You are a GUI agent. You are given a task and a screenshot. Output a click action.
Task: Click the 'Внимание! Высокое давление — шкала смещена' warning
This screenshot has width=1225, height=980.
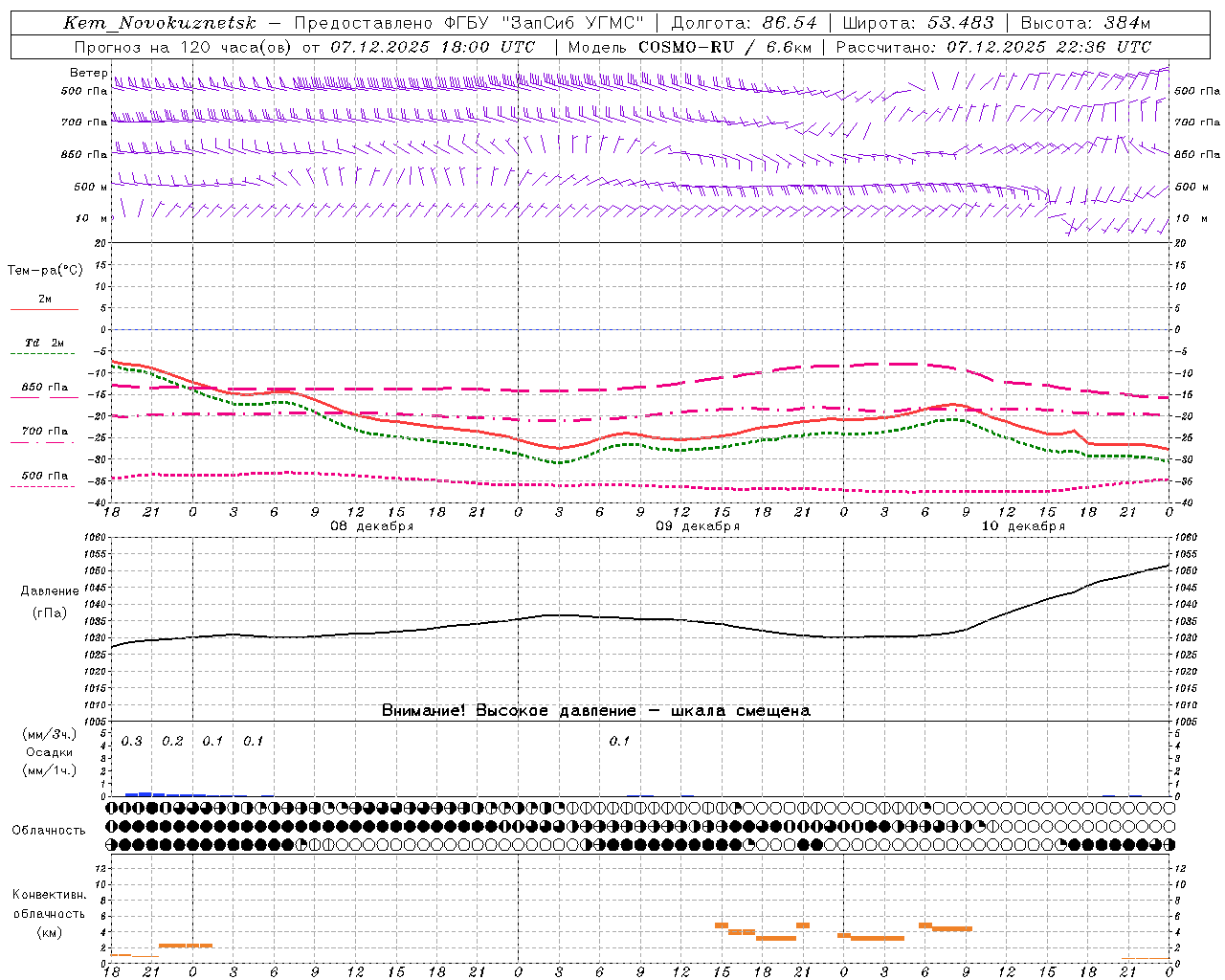596,710
